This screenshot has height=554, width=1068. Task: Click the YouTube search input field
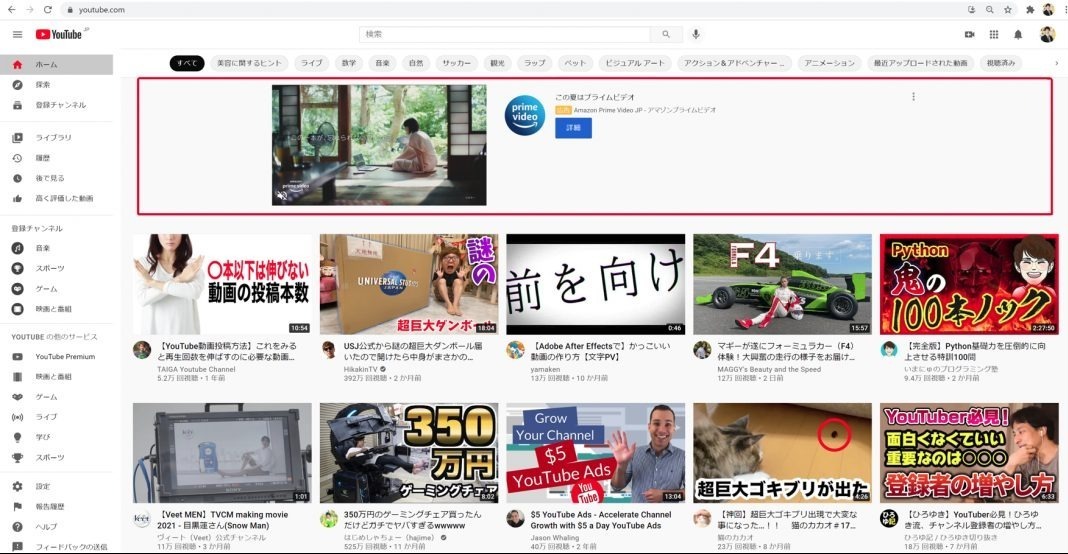pyautogui.click(x=505, y=34)
